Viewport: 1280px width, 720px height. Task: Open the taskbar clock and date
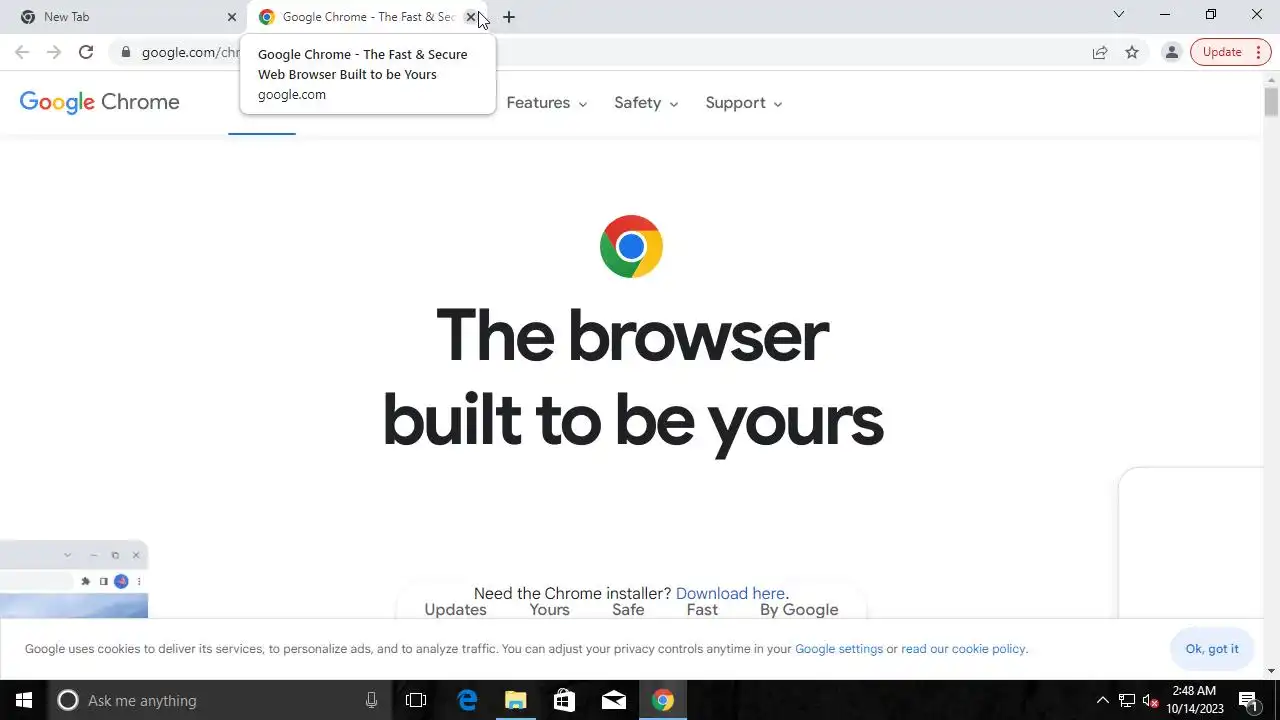(1195, 700)
